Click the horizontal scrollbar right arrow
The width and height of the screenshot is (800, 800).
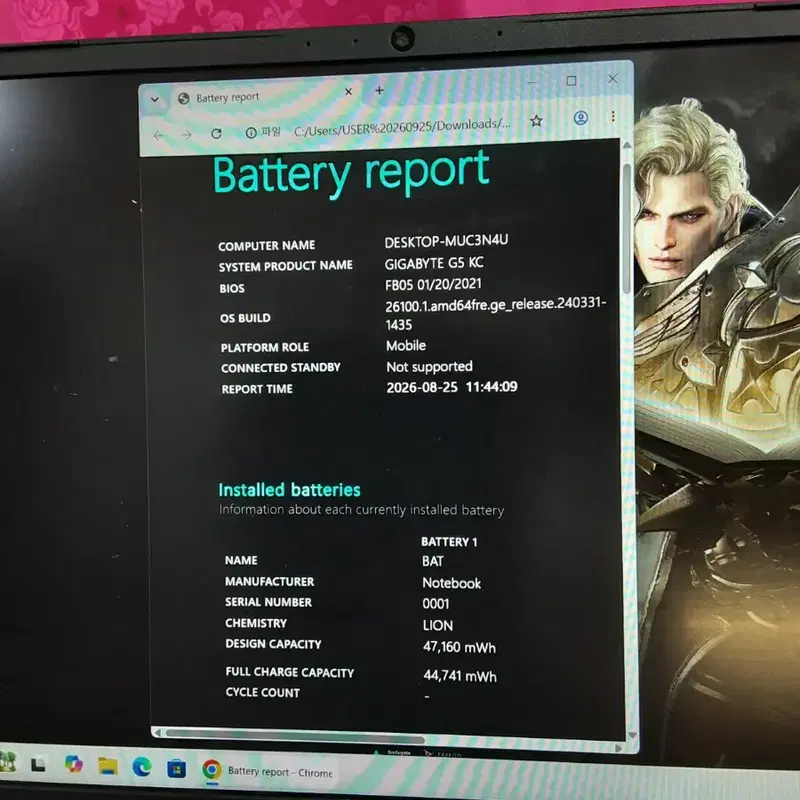pos(618,748)
